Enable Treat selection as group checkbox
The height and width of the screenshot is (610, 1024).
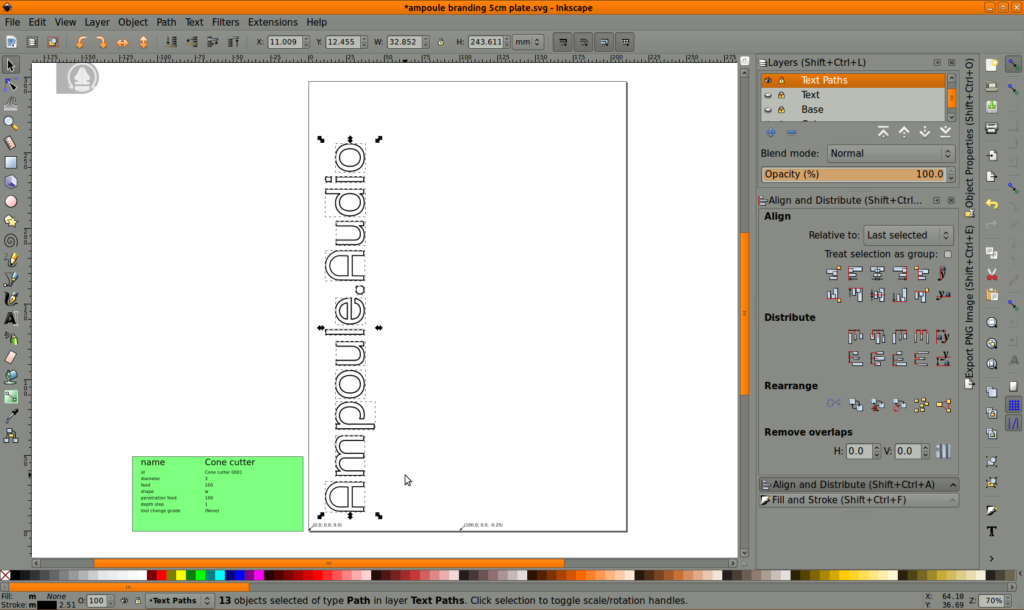948,254
